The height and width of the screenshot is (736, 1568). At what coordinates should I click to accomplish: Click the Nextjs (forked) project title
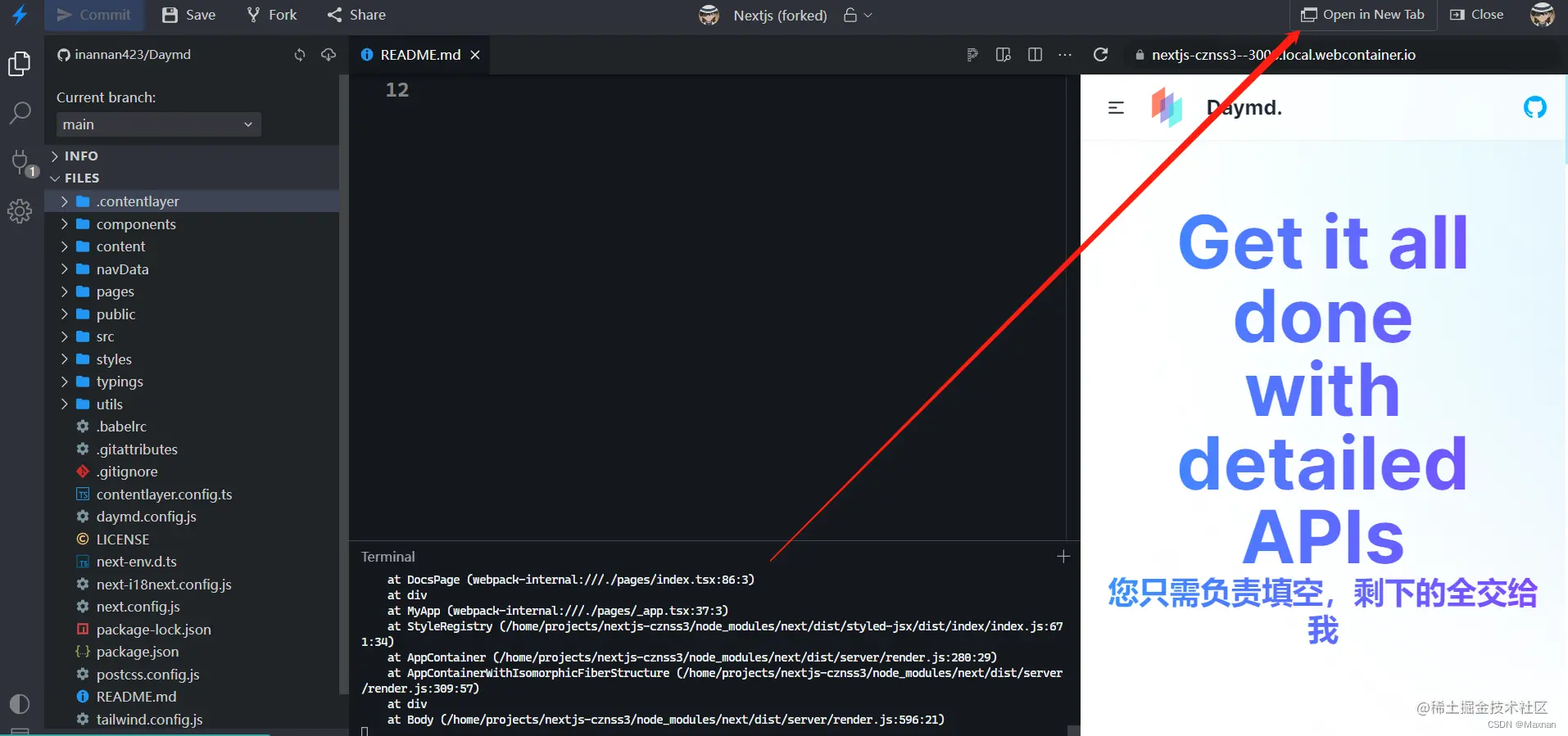(x=780, y=15)
